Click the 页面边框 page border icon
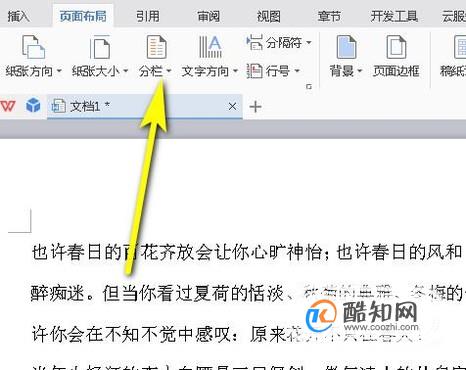The width and height of the screenshot is (466, 370). (396, 47)
